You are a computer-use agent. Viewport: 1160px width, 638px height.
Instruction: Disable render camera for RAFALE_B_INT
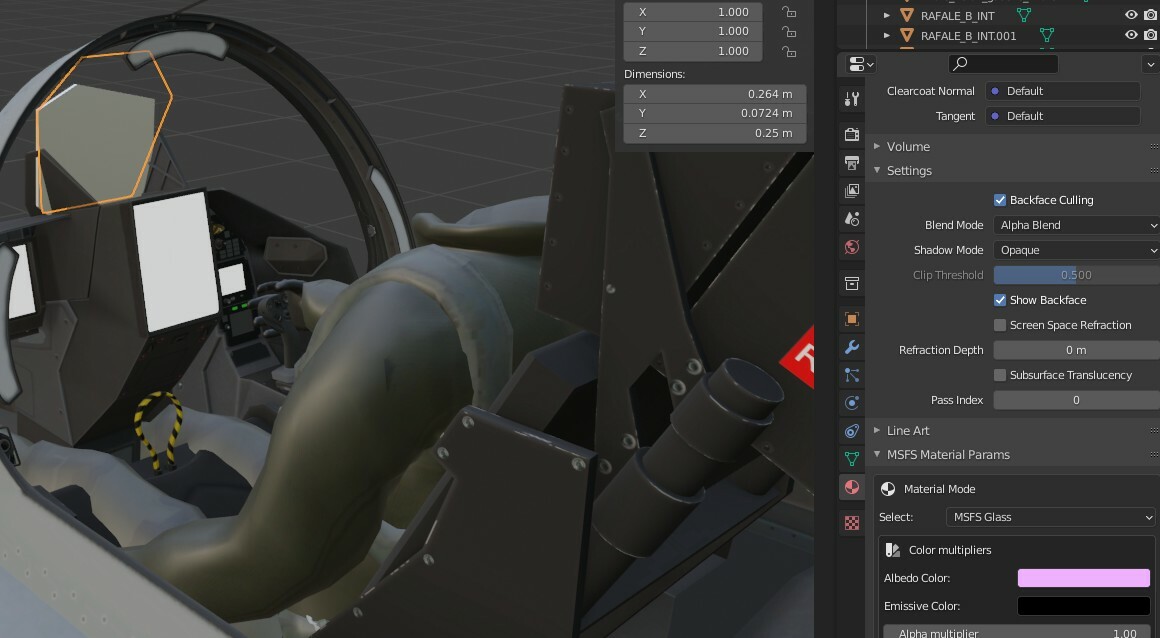(1150, 15)
